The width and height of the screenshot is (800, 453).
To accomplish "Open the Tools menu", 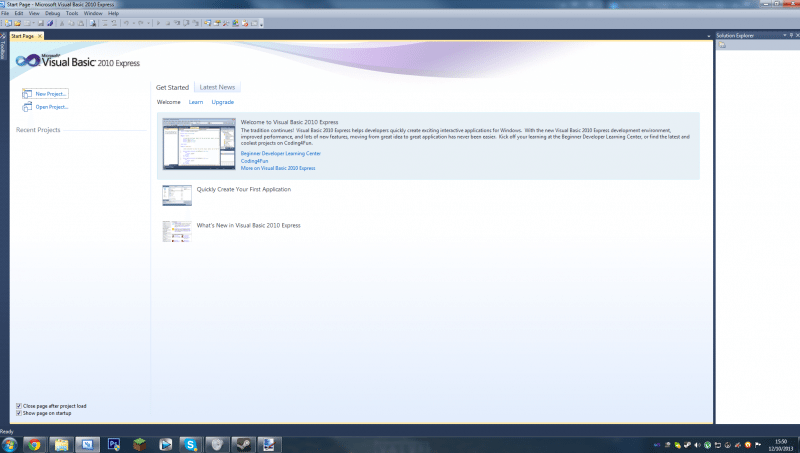I will (72, 13).
